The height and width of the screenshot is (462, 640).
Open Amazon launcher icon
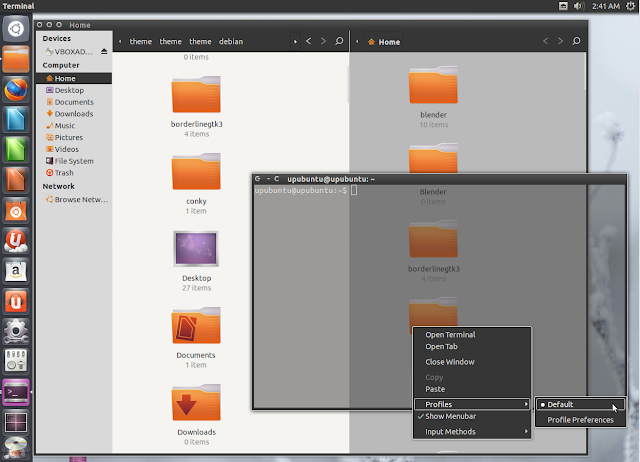pos(16,271)
